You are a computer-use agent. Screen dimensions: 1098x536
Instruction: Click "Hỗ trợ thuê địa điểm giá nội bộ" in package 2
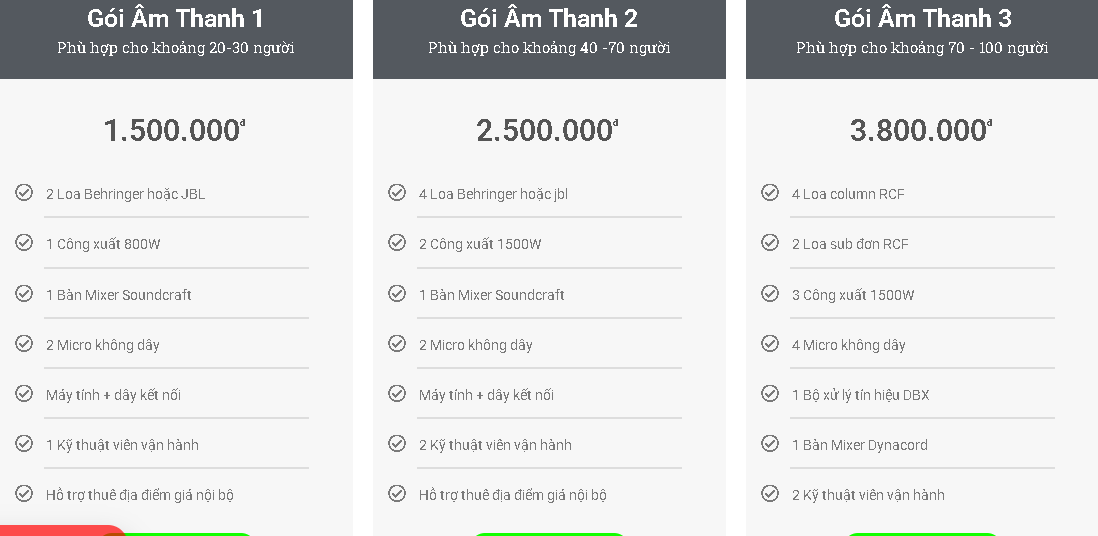click(x=512, y=495)
